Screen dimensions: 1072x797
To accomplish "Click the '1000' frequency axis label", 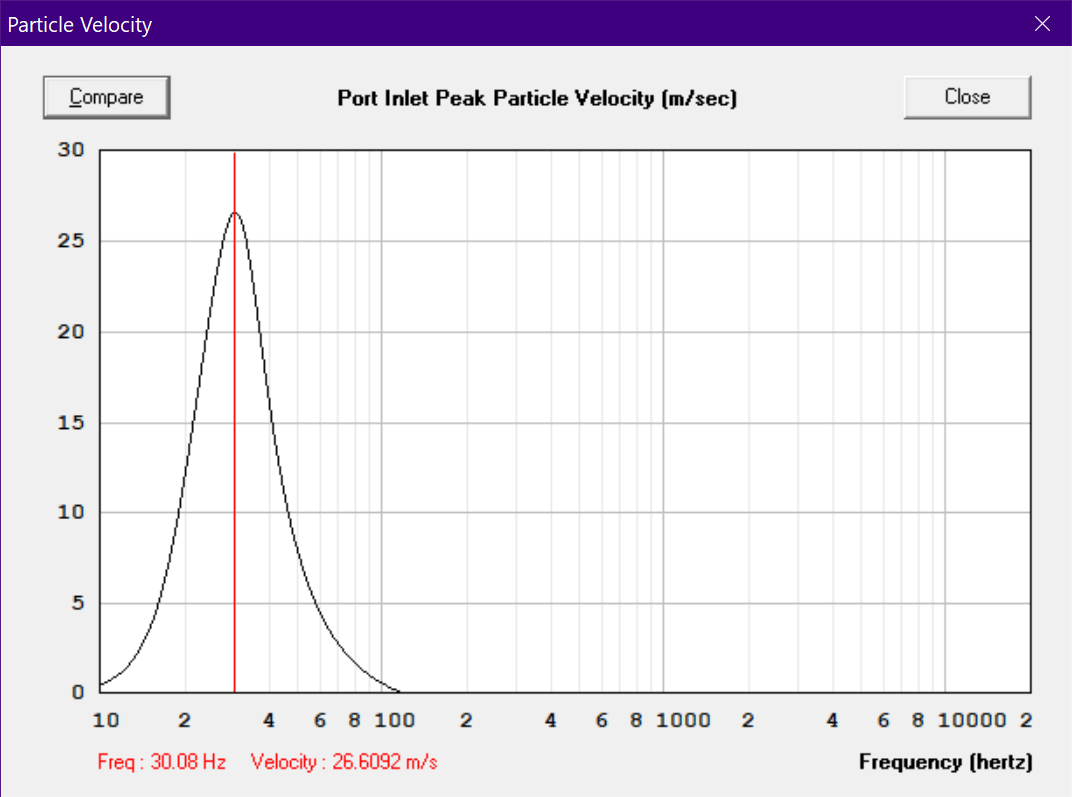I will coord(683,720).
